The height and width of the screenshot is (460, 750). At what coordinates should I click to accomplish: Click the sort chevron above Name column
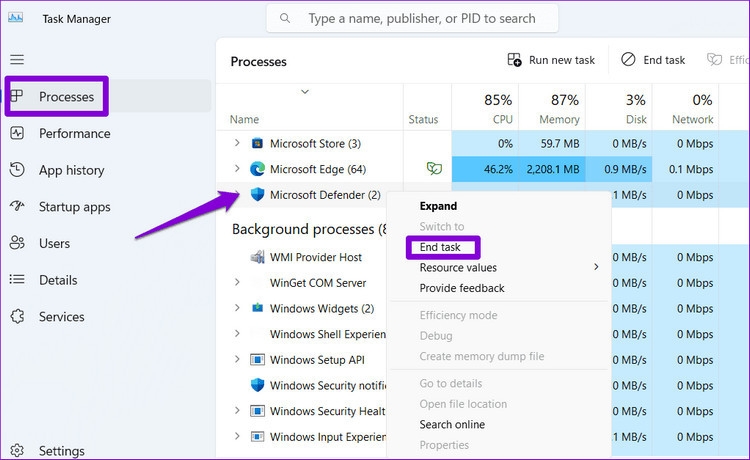click(x=305, y=91)
